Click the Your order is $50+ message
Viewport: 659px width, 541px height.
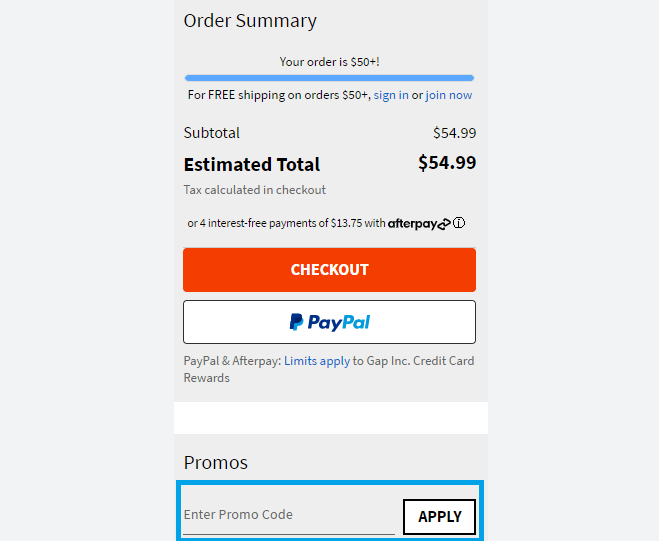(329, 62)
